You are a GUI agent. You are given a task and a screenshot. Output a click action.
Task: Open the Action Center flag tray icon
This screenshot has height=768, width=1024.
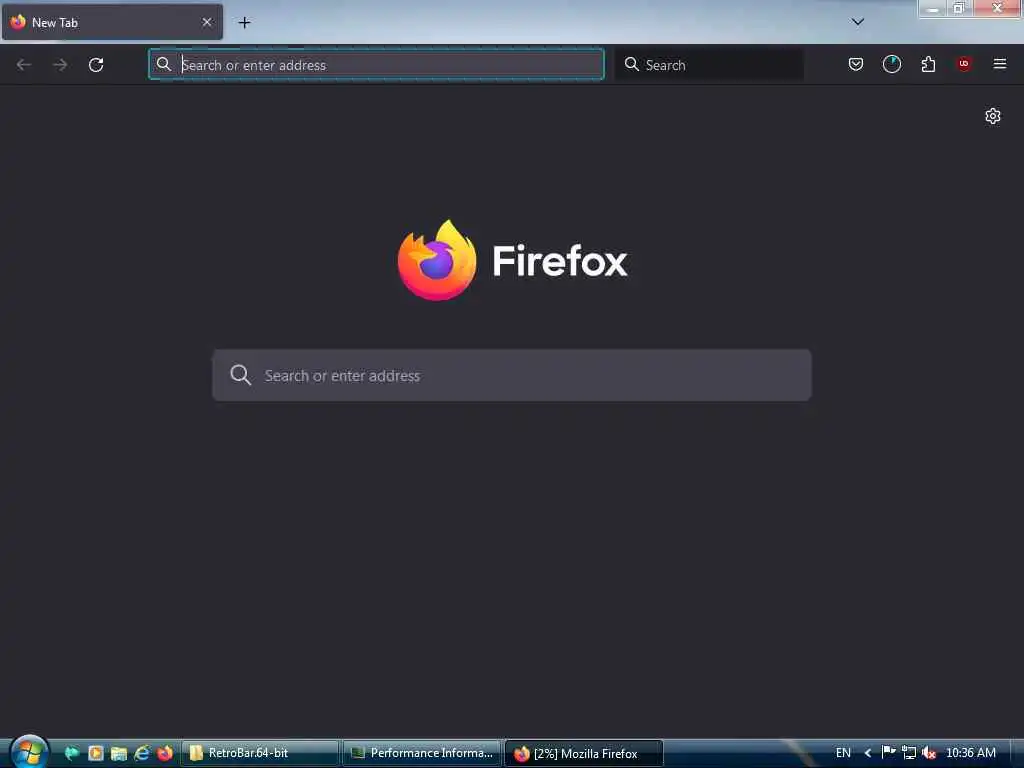(888, 752)
